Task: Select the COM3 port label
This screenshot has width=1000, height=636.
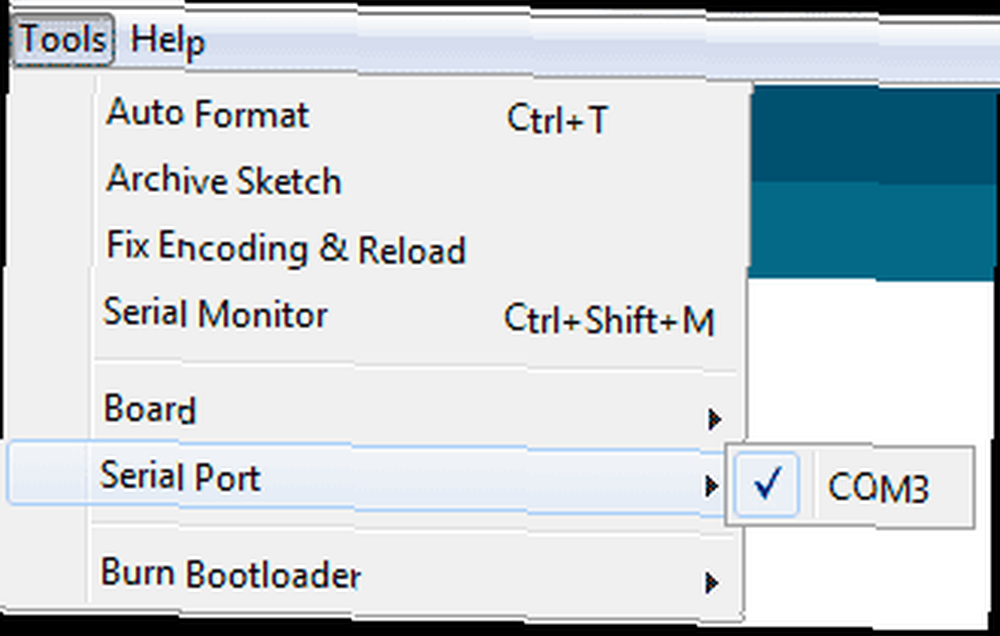Action: point(878,489)
